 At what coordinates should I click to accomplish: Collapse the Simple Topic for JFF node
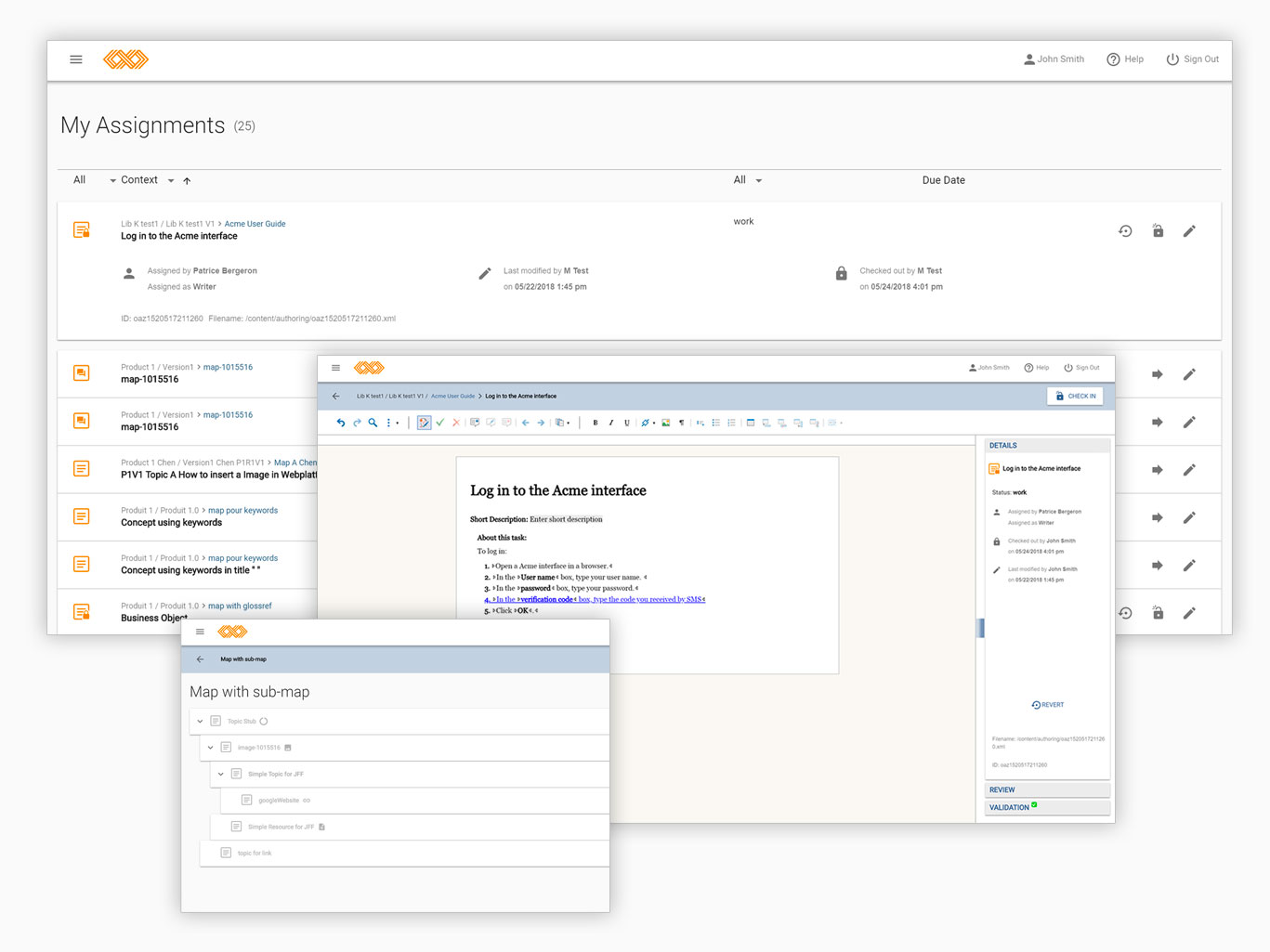click(x=220, y=774)
